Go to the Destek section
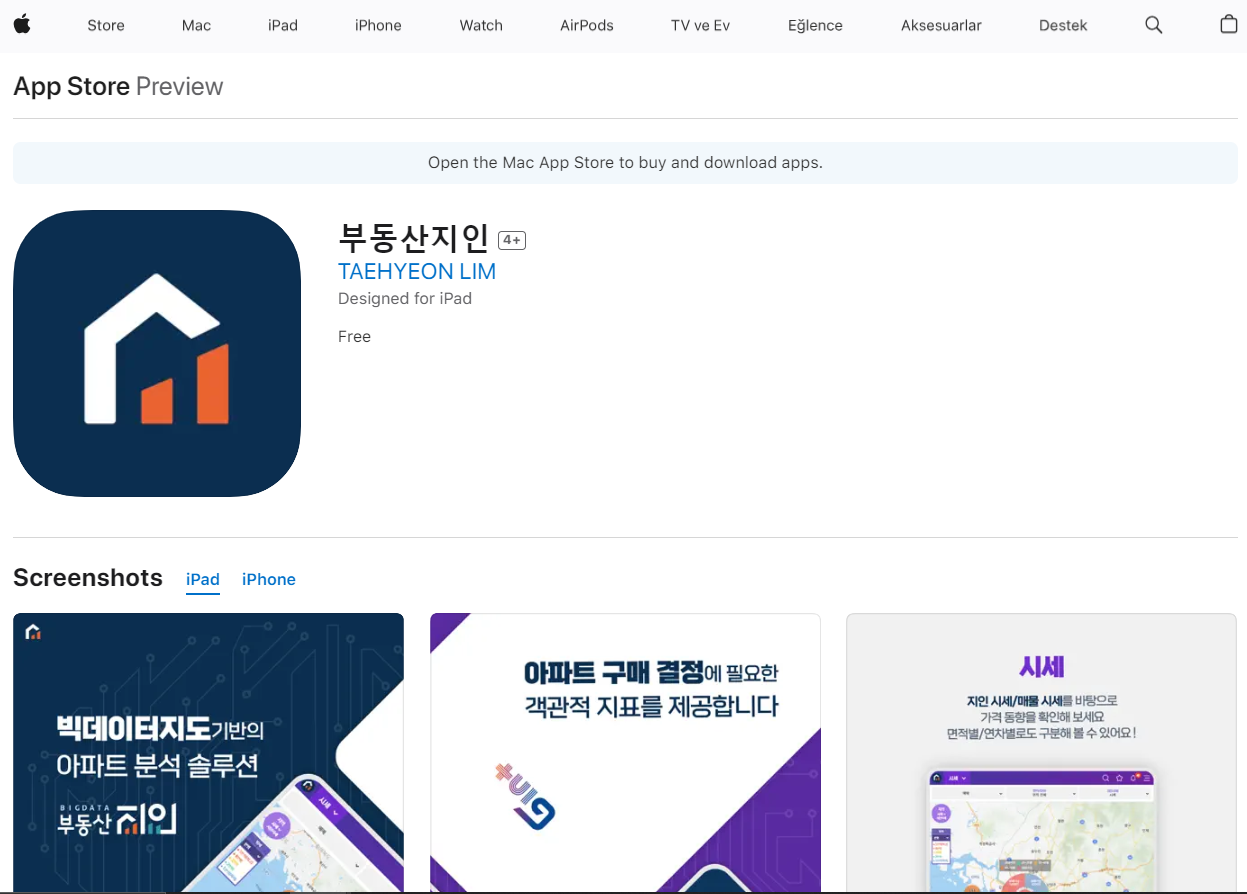 (x=1062, y=25)
